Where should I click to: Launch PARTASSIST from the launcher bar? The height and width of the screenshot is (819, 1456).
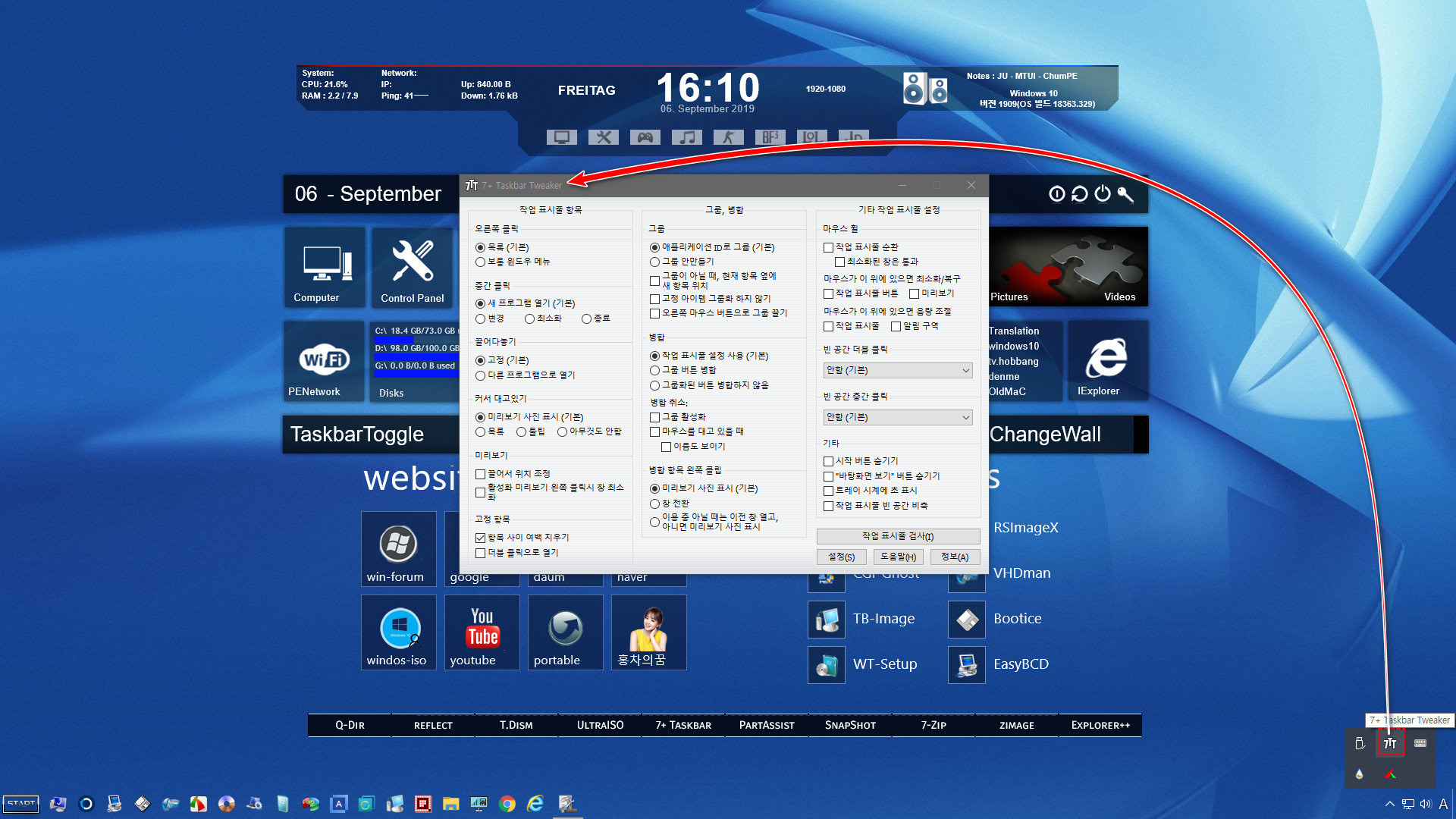coord(767,726)
